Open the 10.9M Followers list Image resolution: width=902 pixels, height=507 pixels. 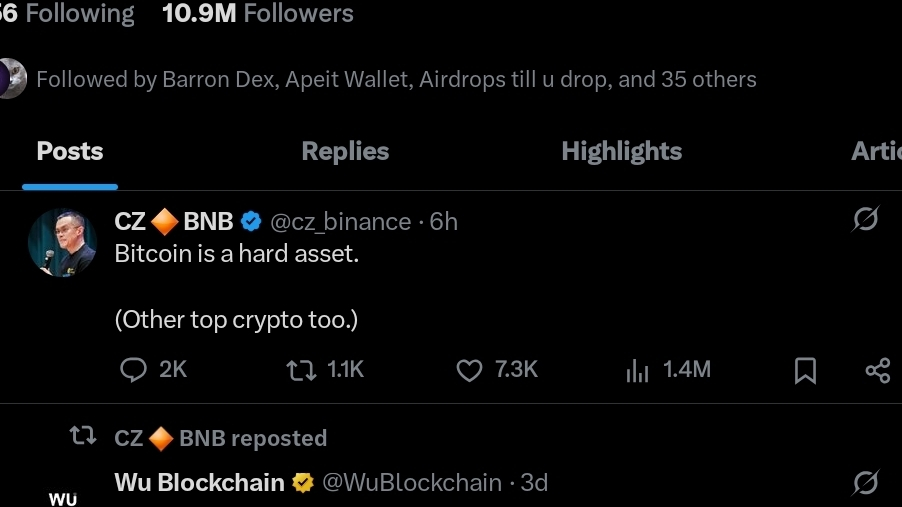pos(258,13)
